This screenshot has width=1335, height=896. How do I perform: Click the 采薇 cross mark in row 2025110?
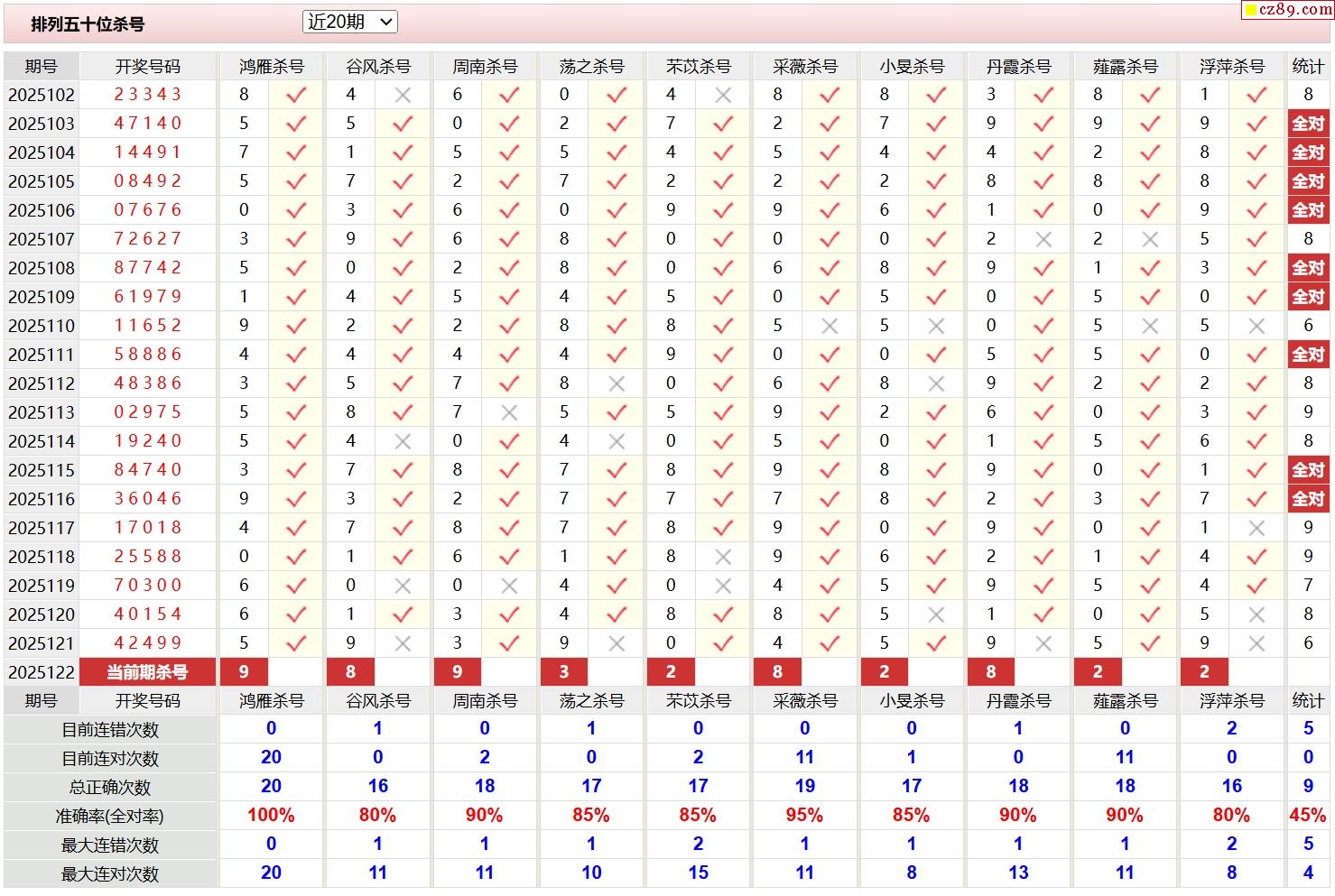pos(830,326)
